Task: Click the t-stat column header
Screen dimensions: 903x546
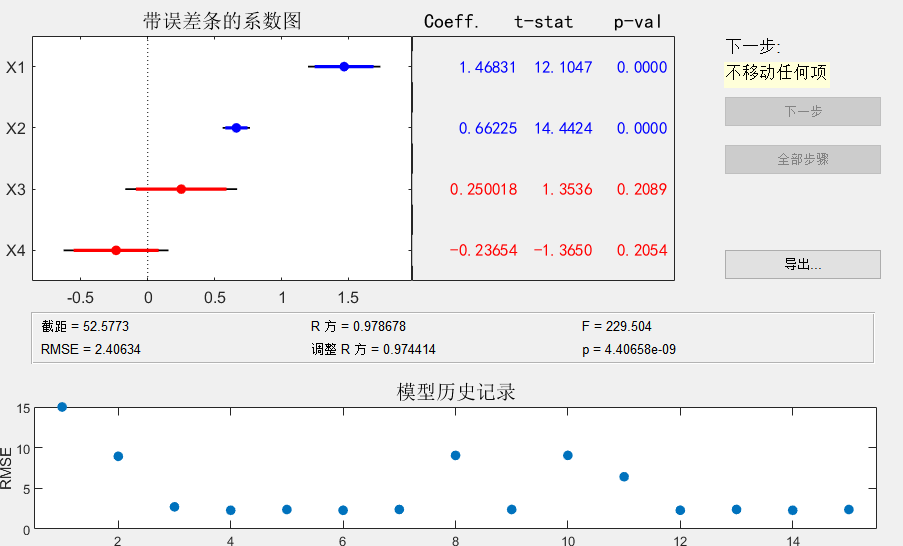Action: coord(544,22)
